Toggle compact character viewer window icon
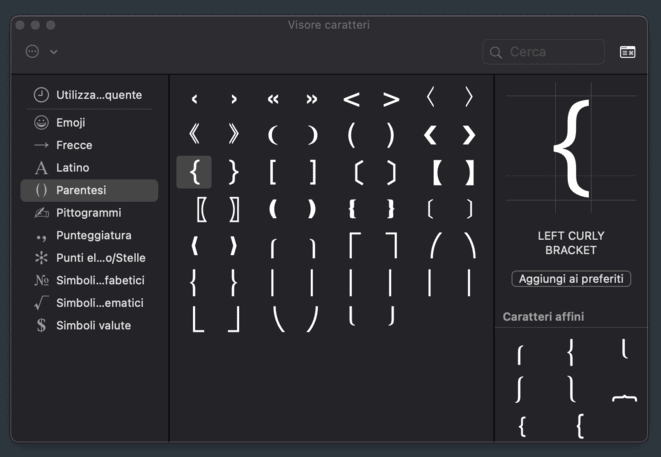 click(627, 52)
